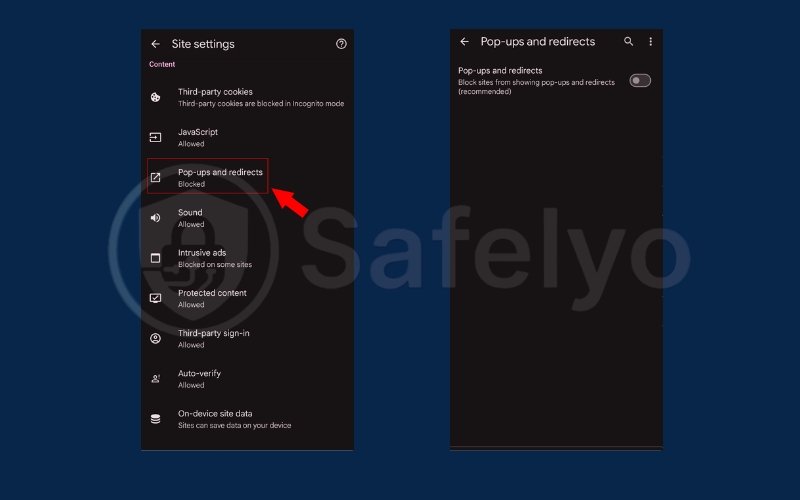The image size is (800, 500).
Task: Go back from Site settings screen
Action: coord(156,44)
